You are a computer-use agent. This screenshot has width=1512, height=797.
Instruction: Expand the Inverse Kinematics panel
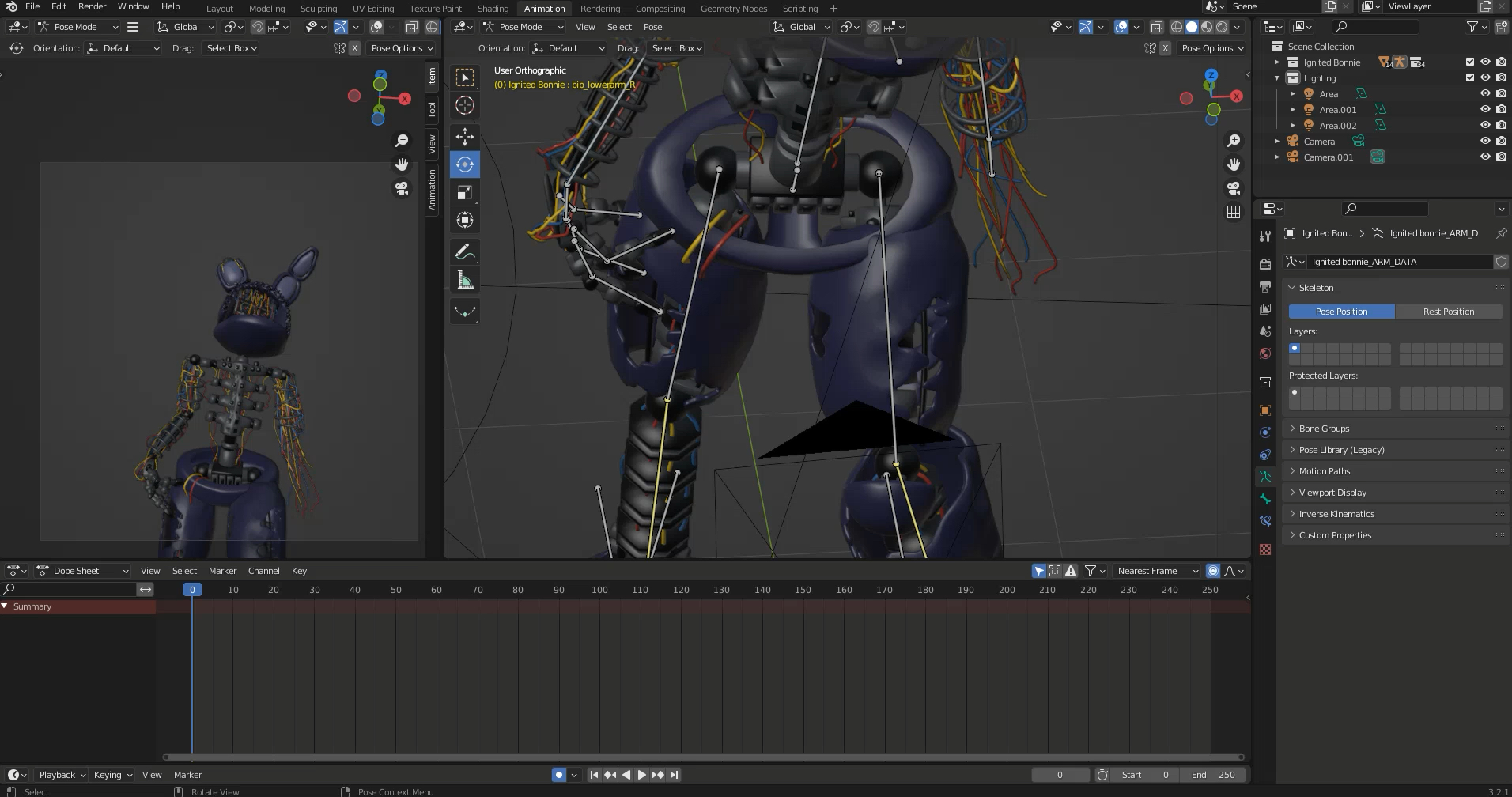(1393, 514)
